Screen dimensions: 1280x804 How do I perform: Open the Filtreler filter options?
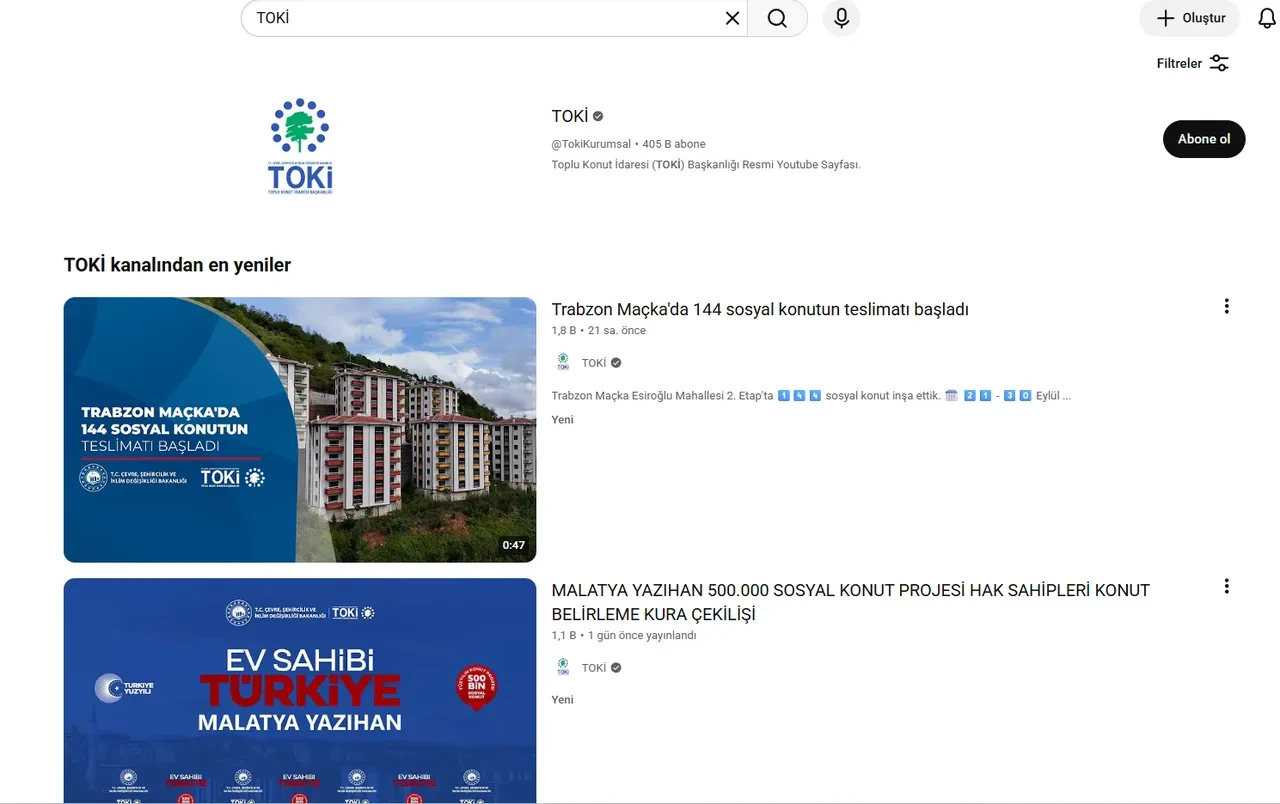pos(1193,63)
